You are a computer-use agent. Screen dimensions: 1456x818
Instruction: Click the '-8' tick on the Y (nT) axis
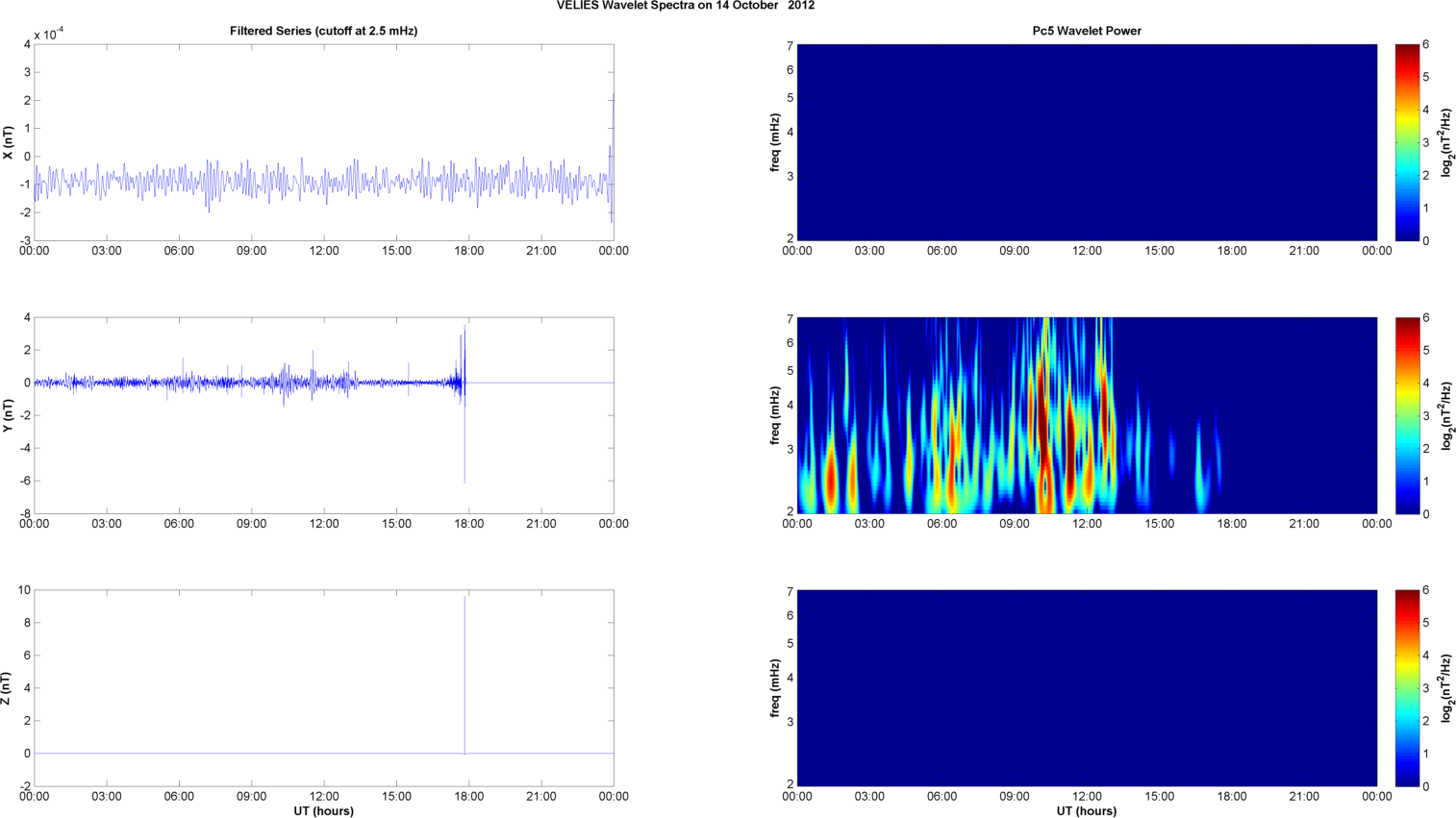24,513
